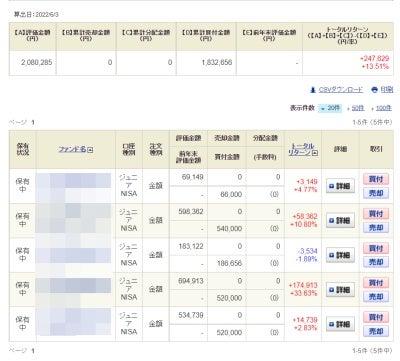Image resolution: width=400 pixels, height=361 pixels.
Task: Open 詳細 for the 183,122 fund
Action: click(340, 255)
